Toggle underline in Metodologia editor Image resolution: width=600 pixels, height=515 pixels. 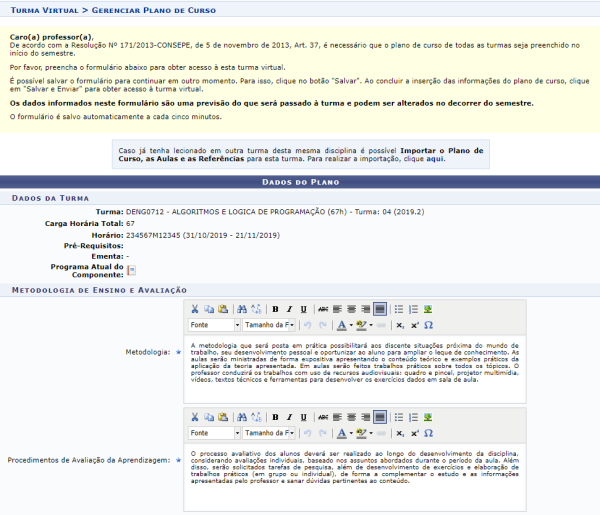302,309
